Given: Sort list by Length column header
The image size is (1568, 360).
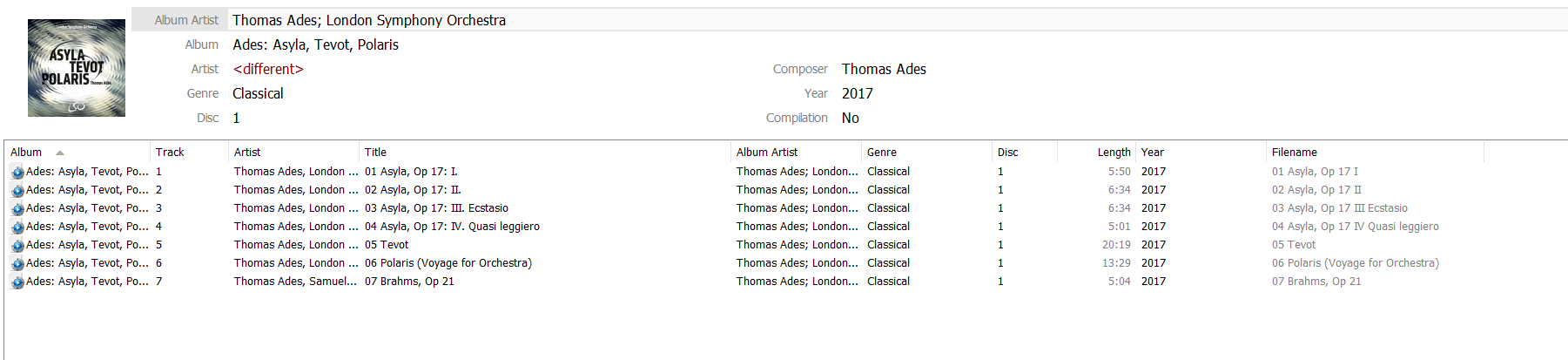Looking at the screenshot, I should (1114, 153).
